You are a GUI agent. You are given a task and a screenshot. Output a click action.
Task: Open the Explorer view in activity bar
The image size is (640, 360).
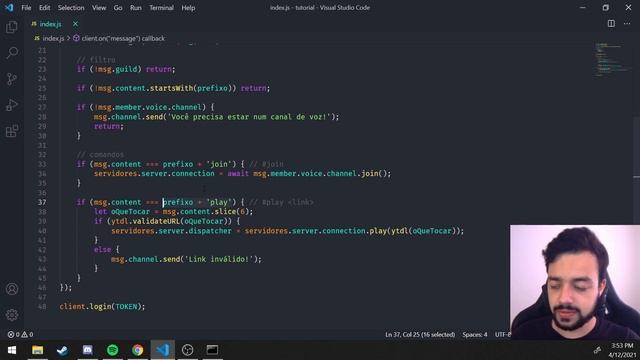pyautogui.click(x=12, y=27)
